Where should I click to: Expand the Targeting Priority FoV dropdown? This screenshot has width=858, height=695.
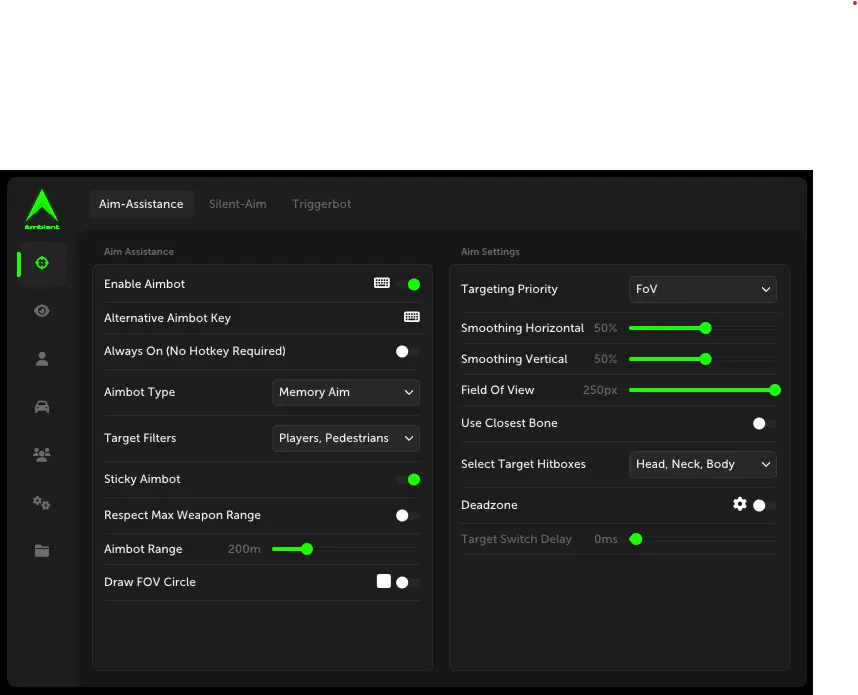tap(702, 290)
